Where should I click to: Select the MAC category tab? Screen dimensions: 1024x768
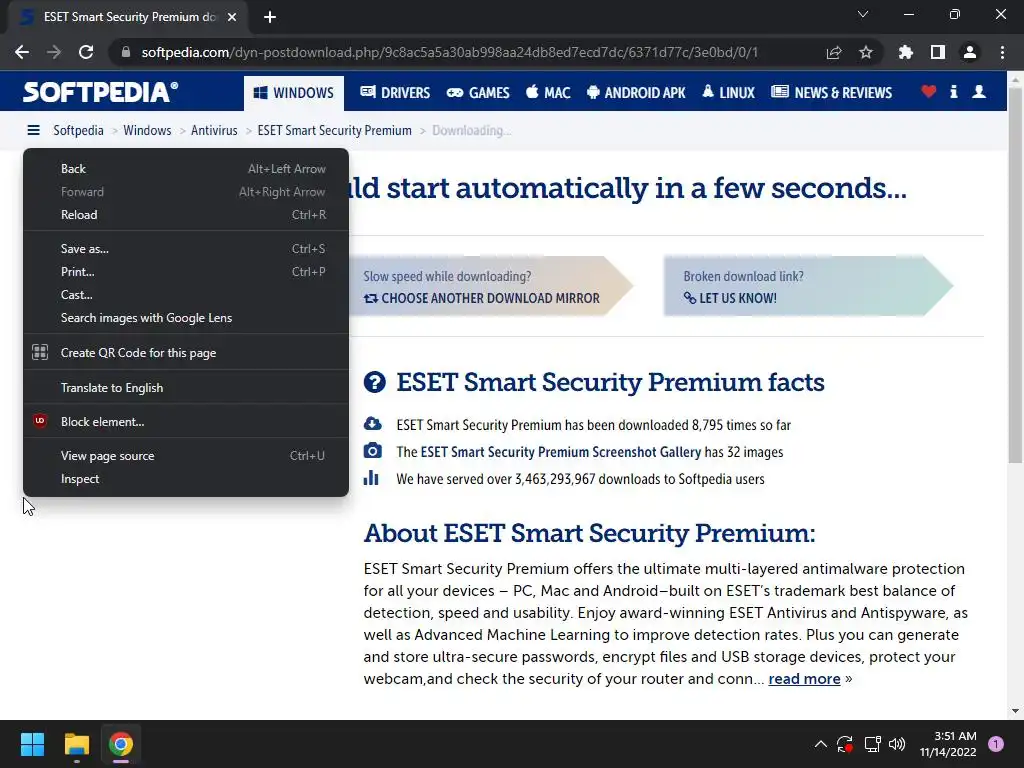tap(549, 93)
